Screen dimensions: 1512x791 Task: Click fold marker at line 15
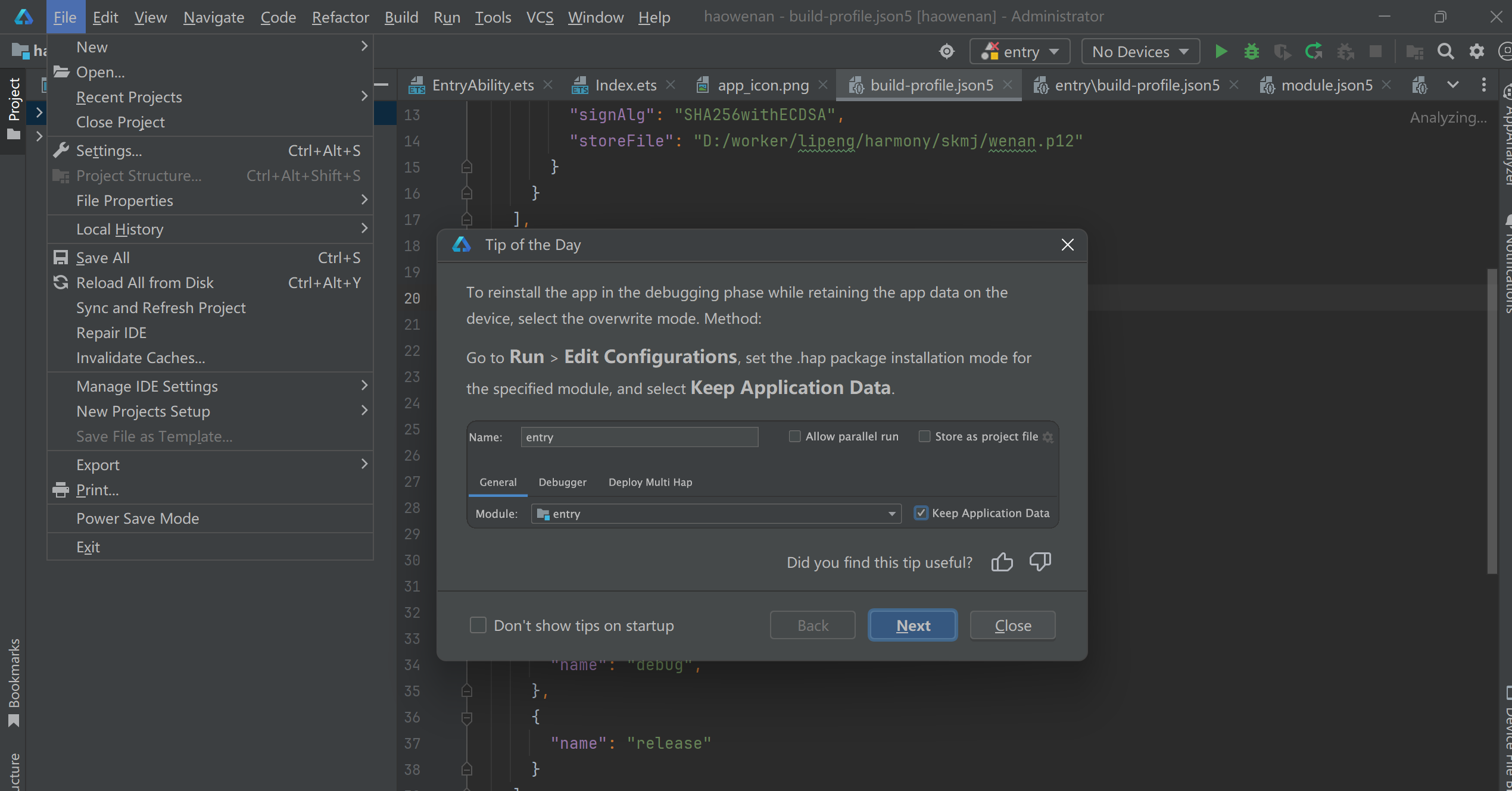tap(467, 167)
